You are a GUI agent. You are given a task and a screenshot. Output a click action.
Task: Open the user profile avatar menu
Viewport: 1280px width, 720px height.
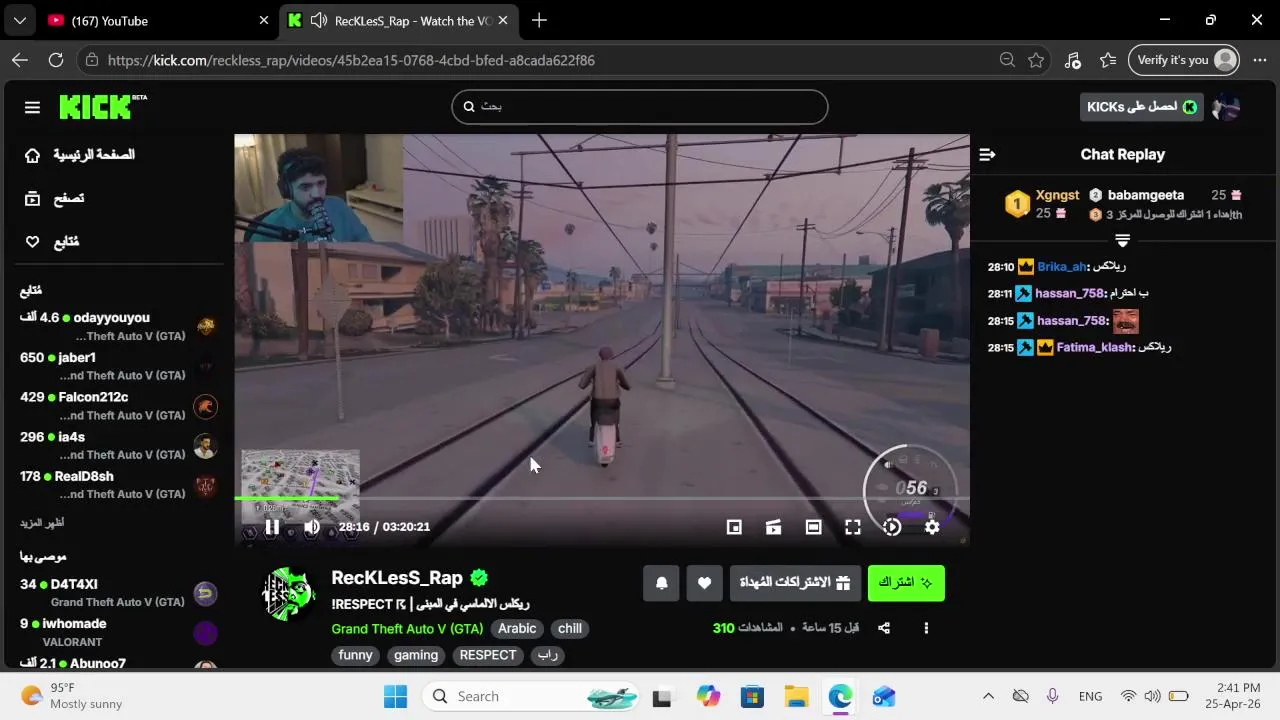click(x=1226, y=107)
